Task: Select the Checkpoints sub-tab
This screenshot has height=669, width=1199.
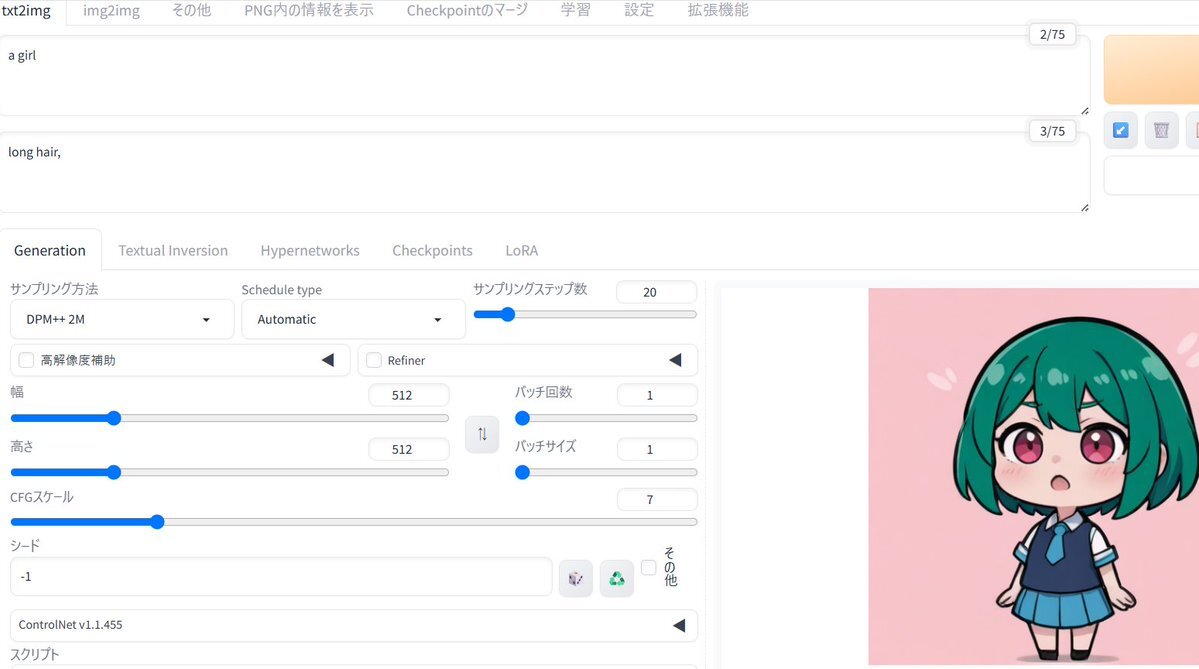Action: coord(432,251)
